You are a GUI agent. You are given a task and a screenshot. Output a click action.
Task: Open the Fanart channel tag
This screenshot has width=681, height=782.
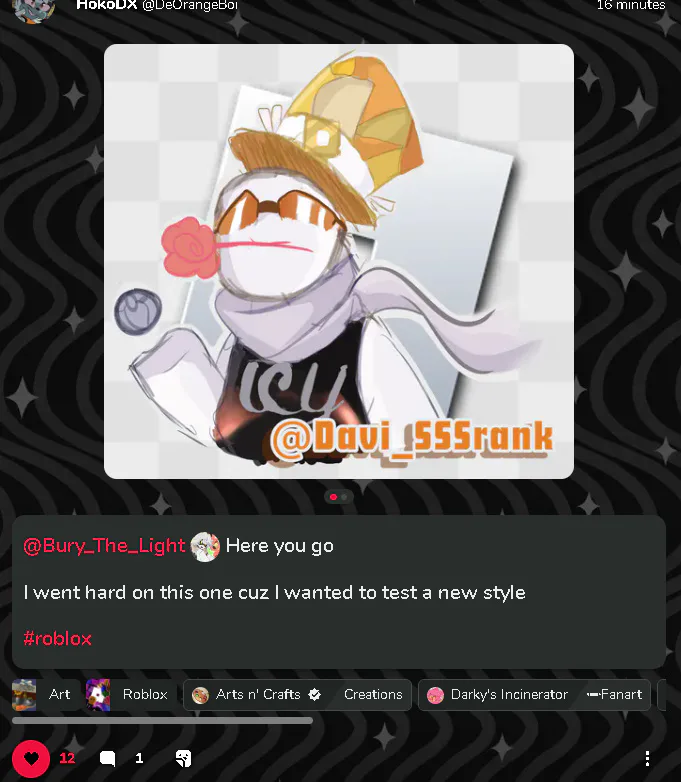[x=615, y=694]
